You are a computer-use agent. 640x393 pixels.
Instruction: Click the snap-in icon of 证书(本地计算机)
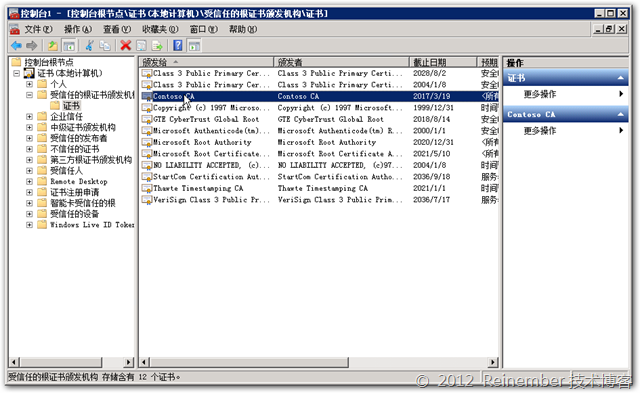coord(29,73)
